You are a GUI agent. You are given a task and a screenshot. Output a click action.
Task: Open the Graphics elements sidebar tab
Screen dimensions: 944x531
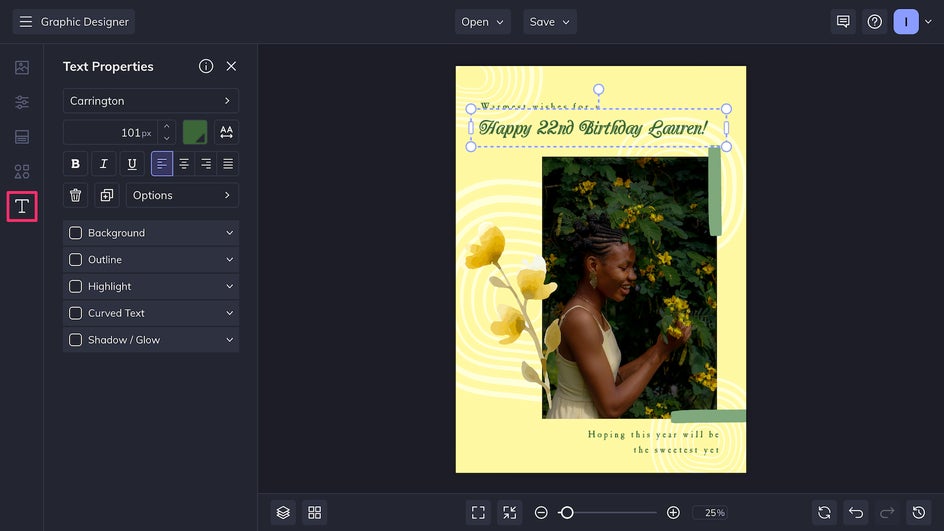pyautogui.click(x=22, y=172)
